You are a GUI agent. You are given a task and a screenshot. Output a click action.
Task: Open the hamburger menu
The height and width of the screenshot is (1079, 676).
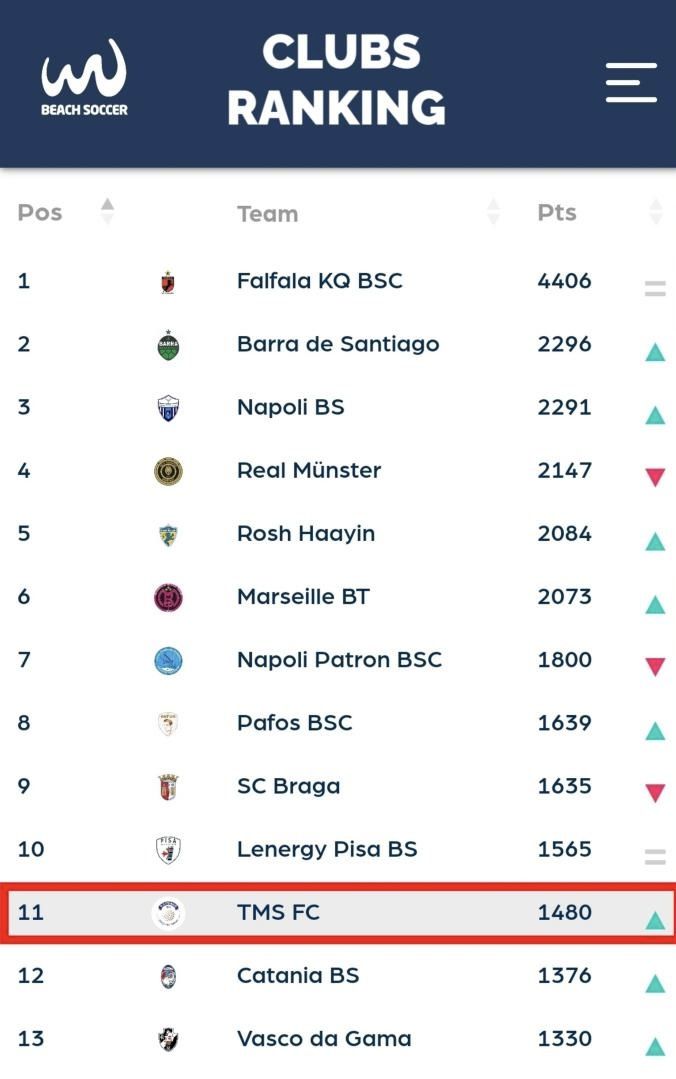[x=631, y=82]
